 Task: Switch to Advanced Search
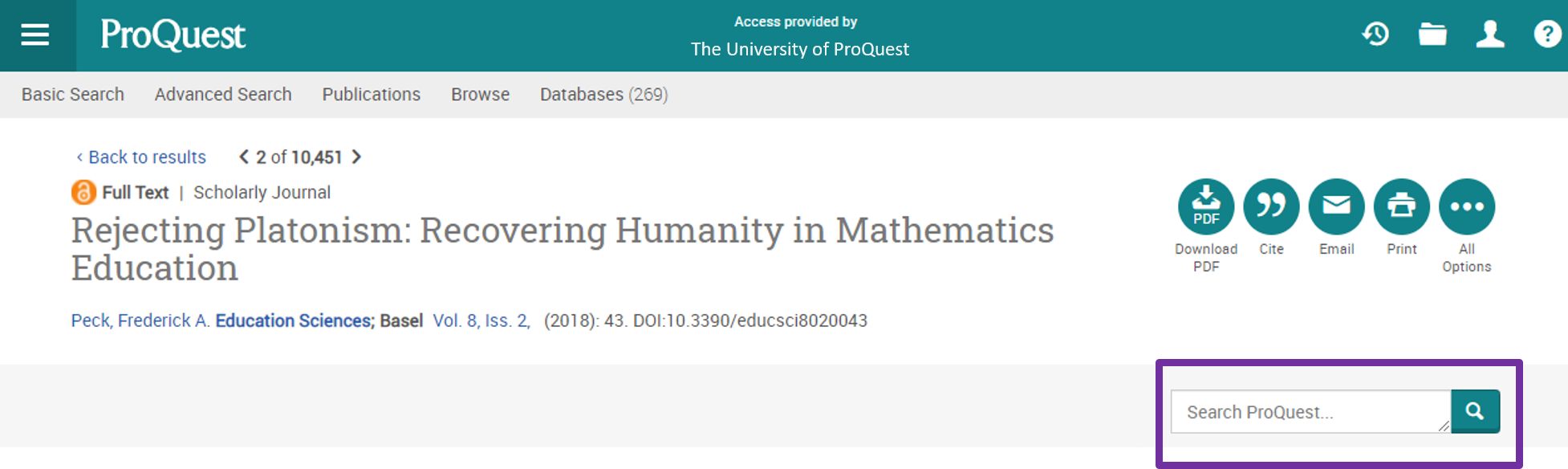[x=223, y=95]
